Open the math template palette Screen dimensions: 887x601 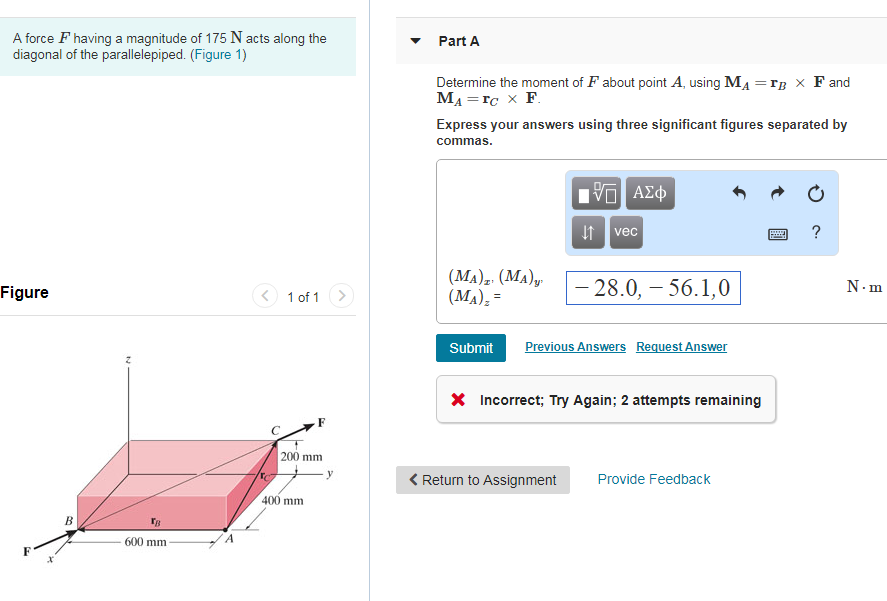point(595,193)
